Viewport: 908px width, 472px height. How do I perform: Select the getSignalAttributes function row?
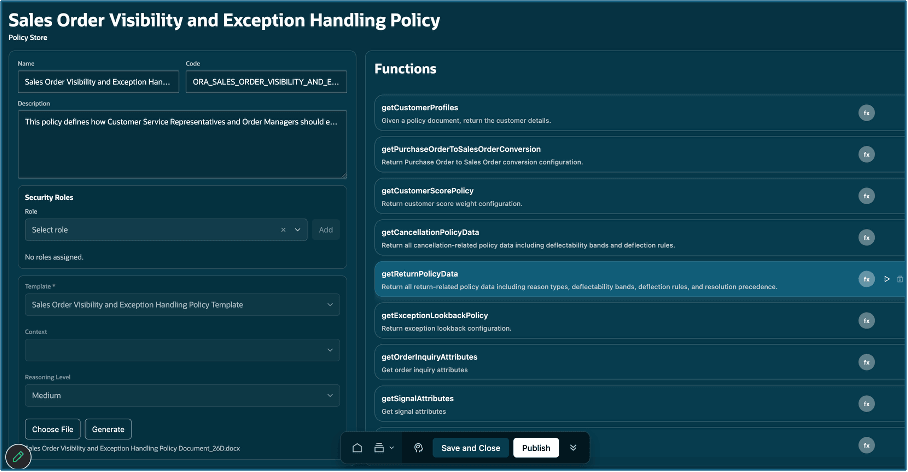640,404
